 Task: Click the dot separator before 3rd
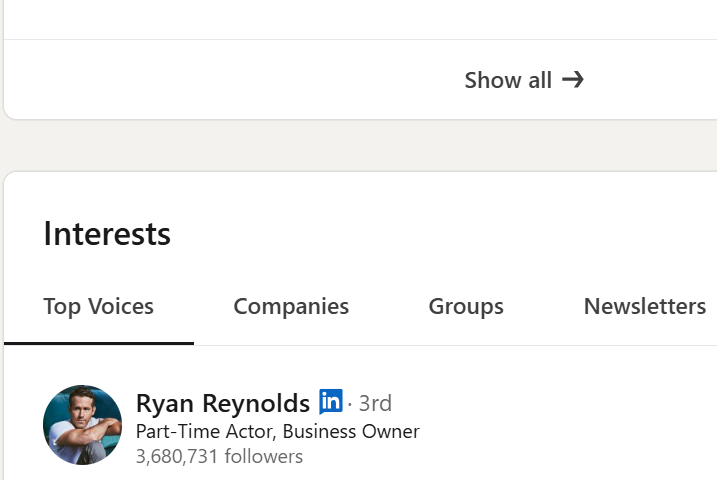click(x=350, y=404)
